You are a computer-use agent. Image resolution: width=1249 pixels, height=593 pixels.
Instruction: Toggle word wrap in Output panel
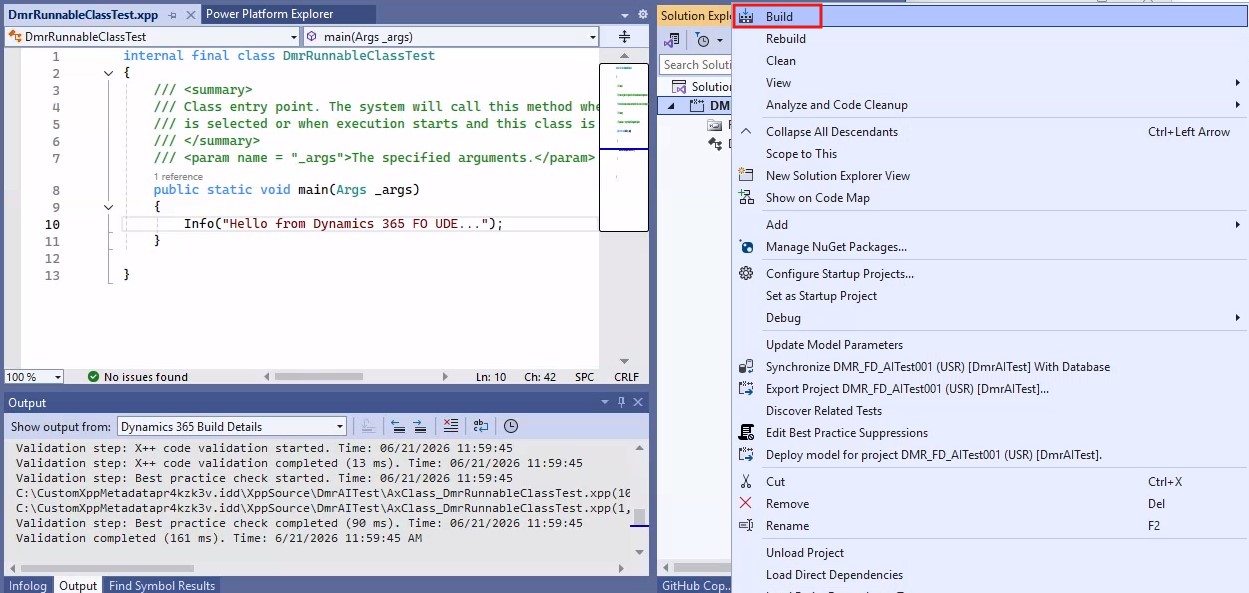click(481, 426)
